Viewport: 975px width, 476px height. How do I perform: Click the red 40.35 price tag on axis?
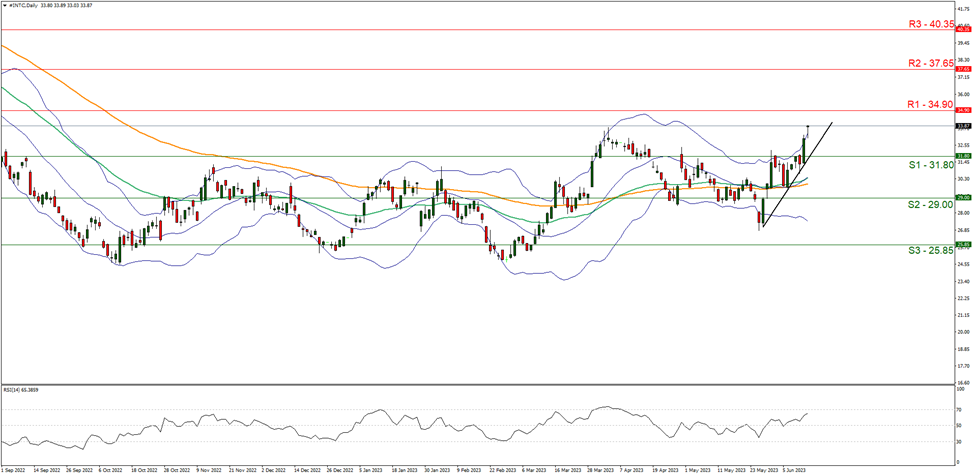click(x=962, y=30)
